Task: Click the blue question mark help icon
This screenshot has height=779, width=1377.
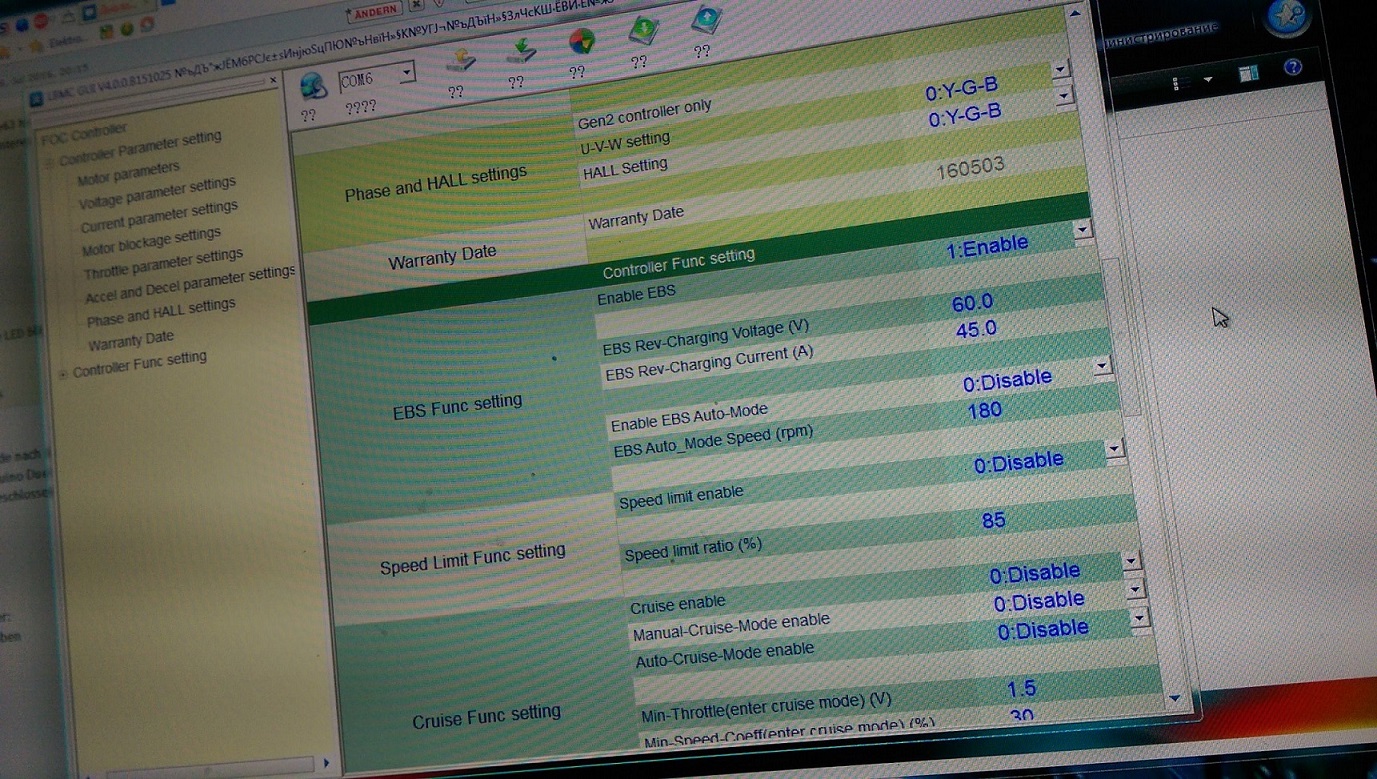Action: click(1292, 68)
